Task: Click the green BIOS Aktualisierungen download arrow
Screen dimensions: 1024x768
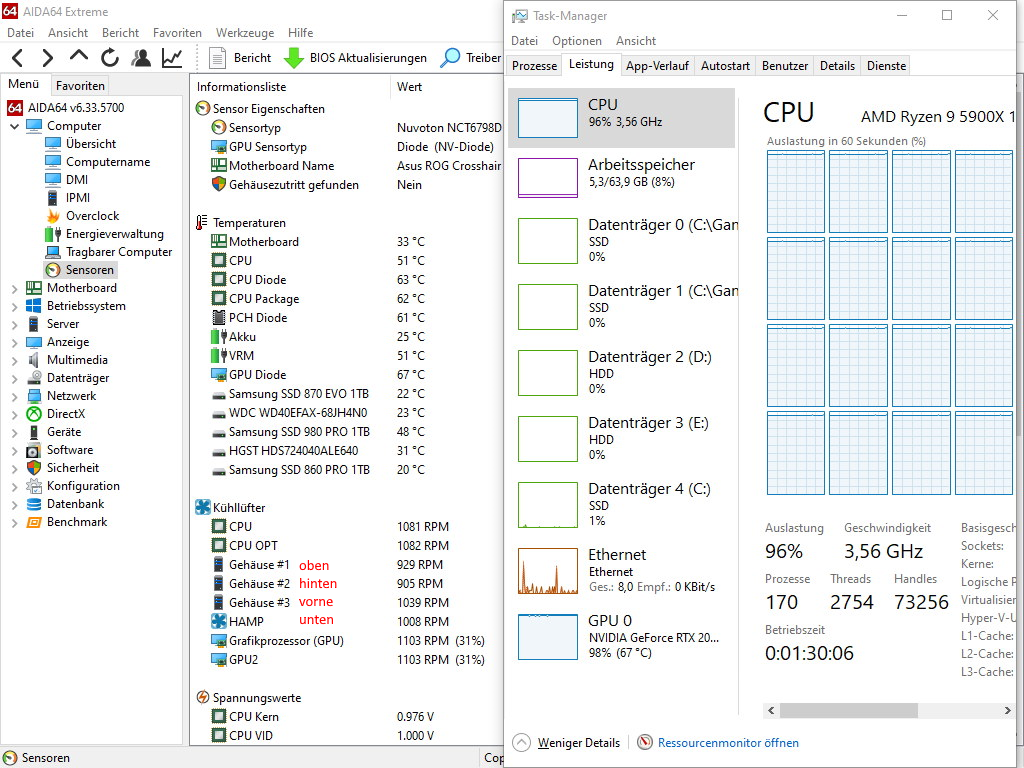Action: coord(294,58)
